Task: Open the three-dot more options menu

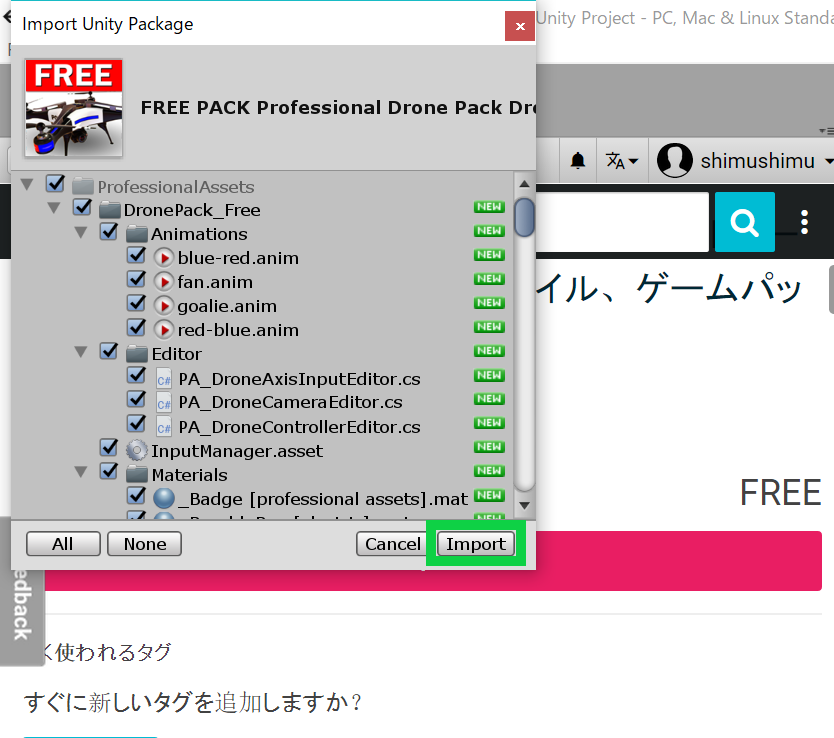Action: (805, 222)
